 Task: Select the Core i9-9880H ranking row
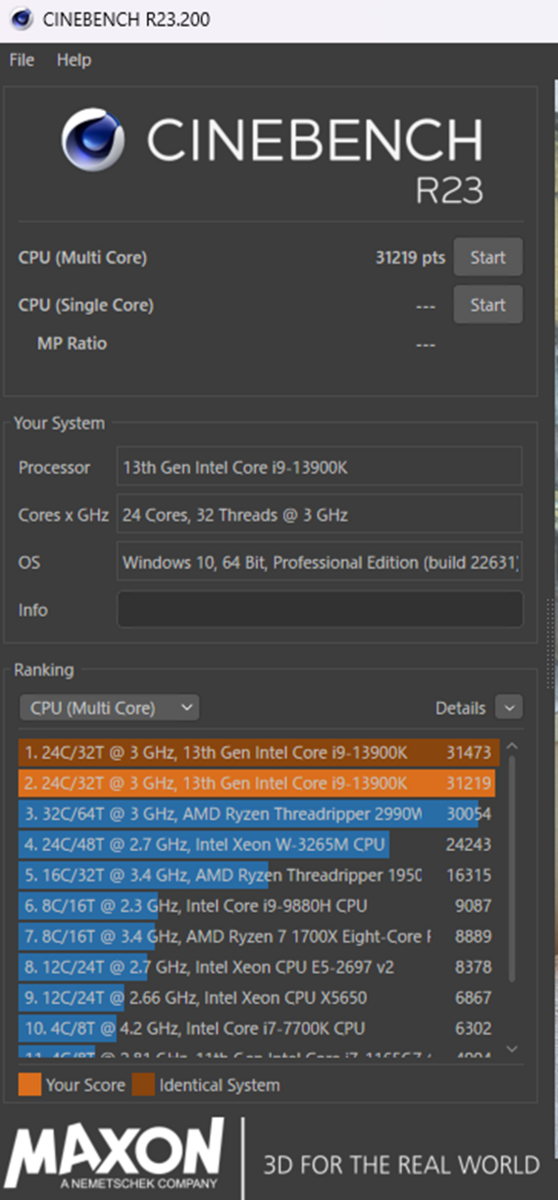coord(259,906)
